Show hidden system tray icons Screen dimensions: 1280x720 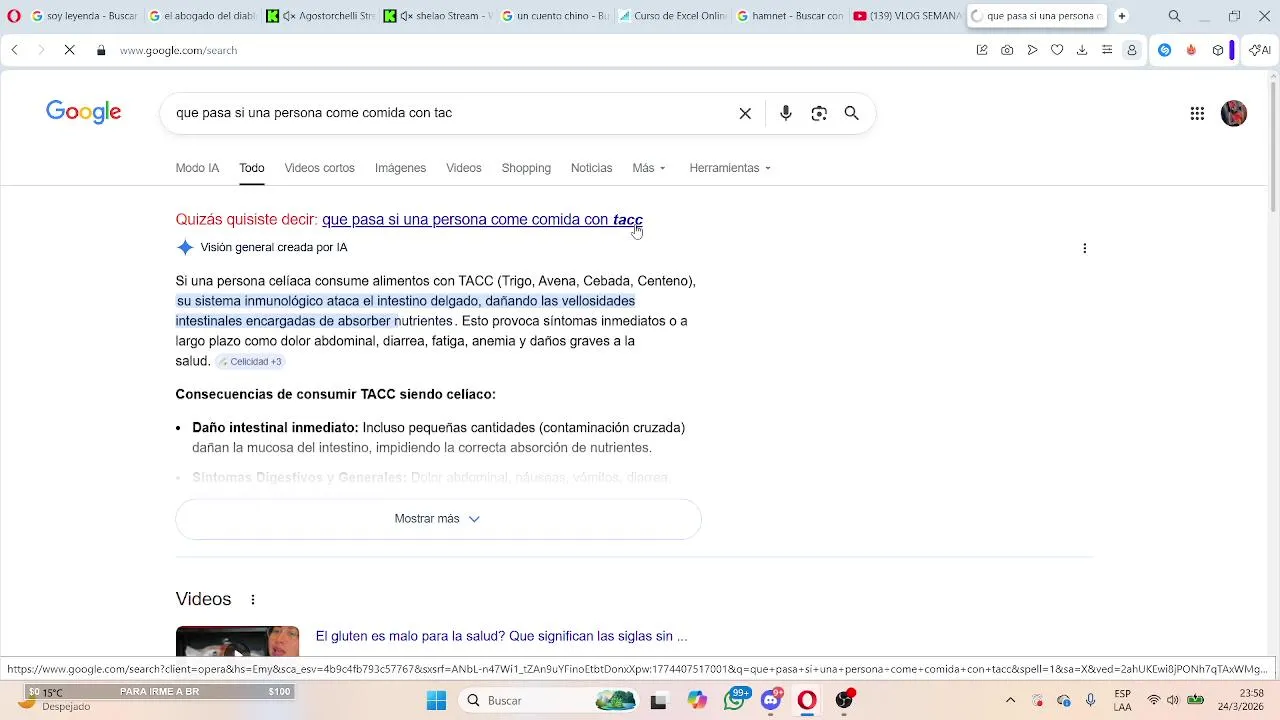click(x=1010, y=701)
